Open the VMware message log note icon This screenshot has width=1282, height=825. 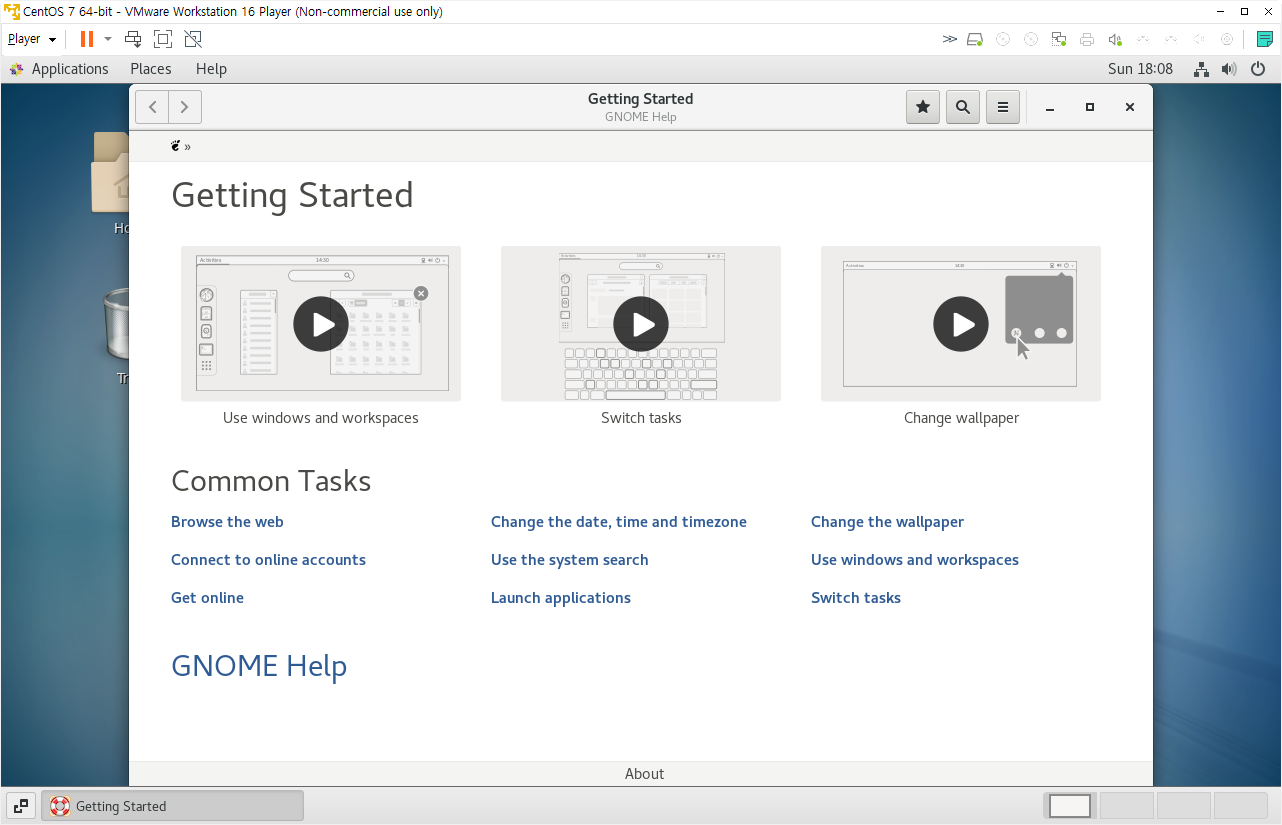pyautogui.click(x=1265, y=39)
